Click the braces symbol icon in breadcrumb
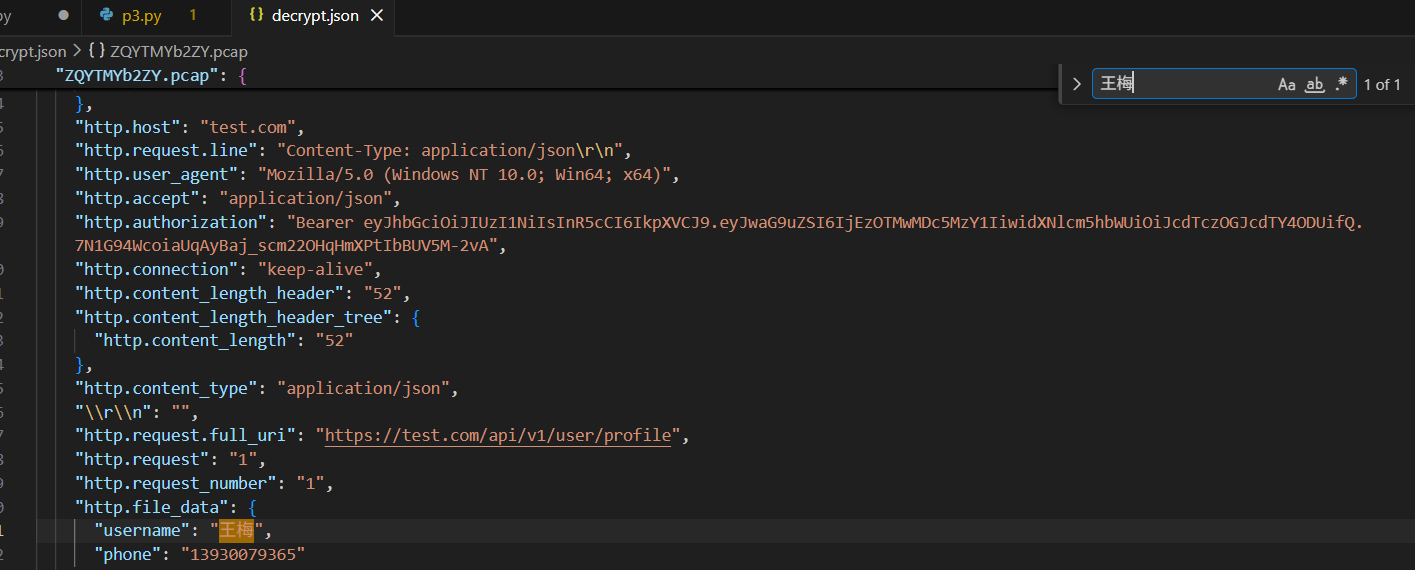 point(97,51)
